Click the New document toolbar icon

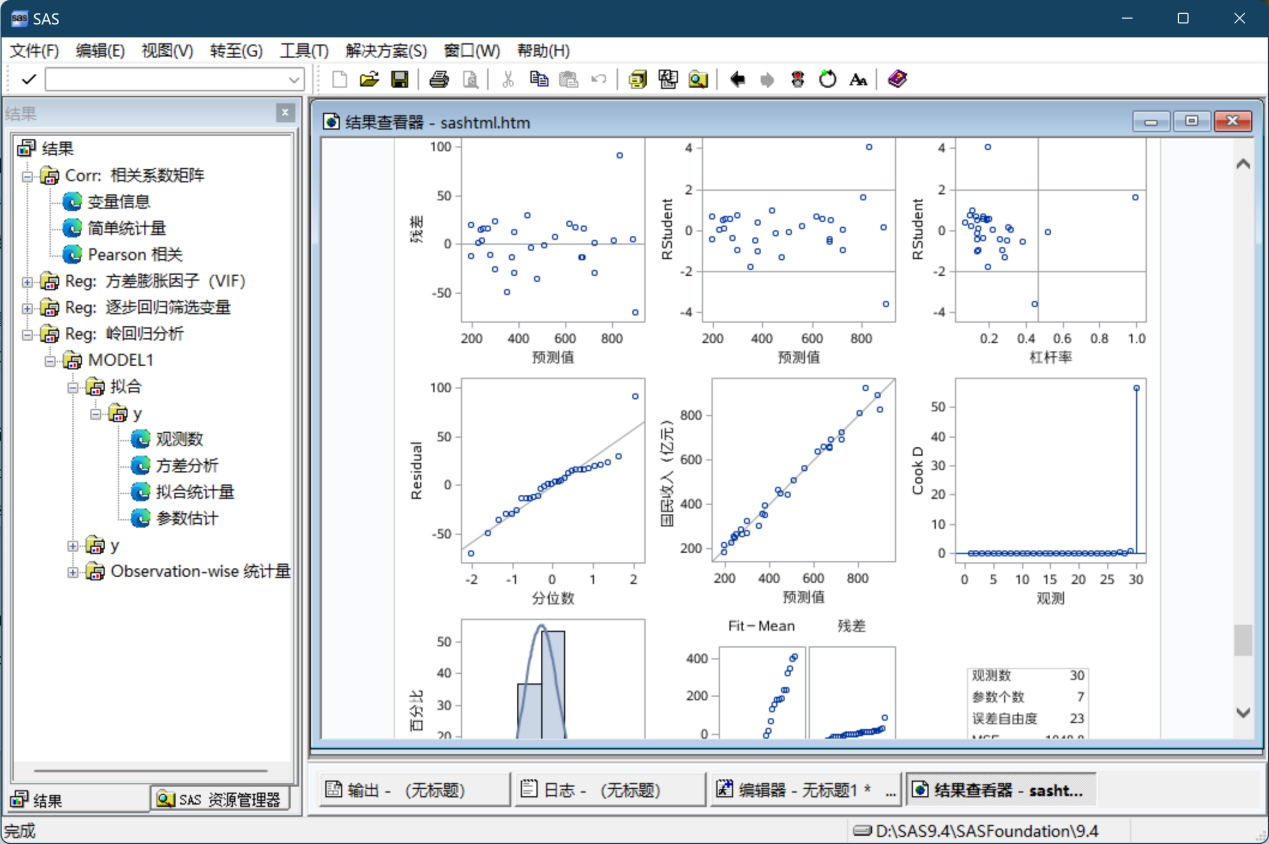point(340,79)
